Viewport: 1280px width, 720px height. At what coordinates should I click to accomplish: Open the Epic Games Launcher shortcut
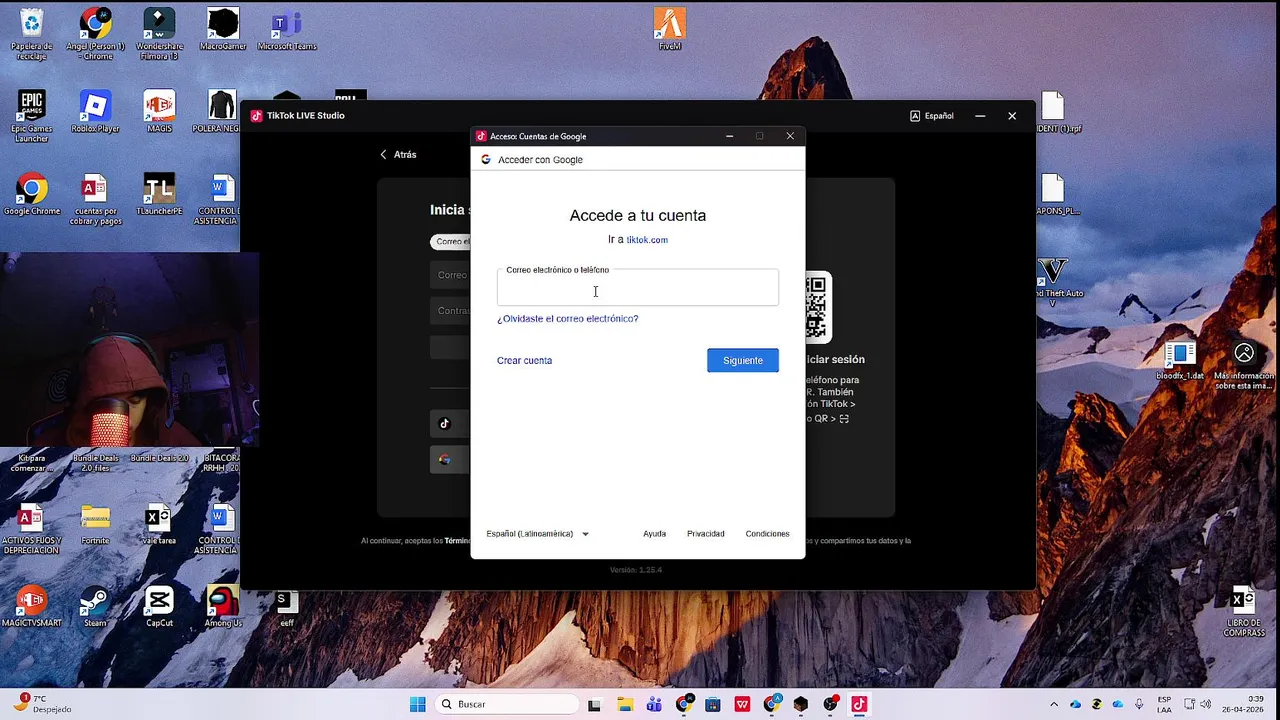tap(32, 116)
